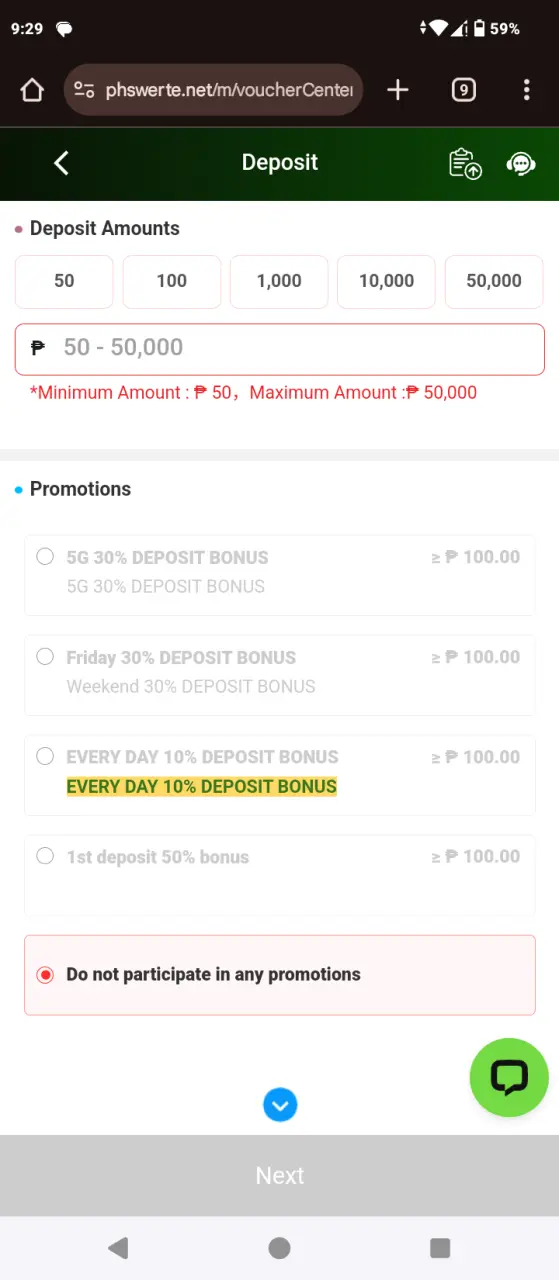Go back using the Deposit header arrow
This screenshot has width=559, height=1280.
[61, 163]
